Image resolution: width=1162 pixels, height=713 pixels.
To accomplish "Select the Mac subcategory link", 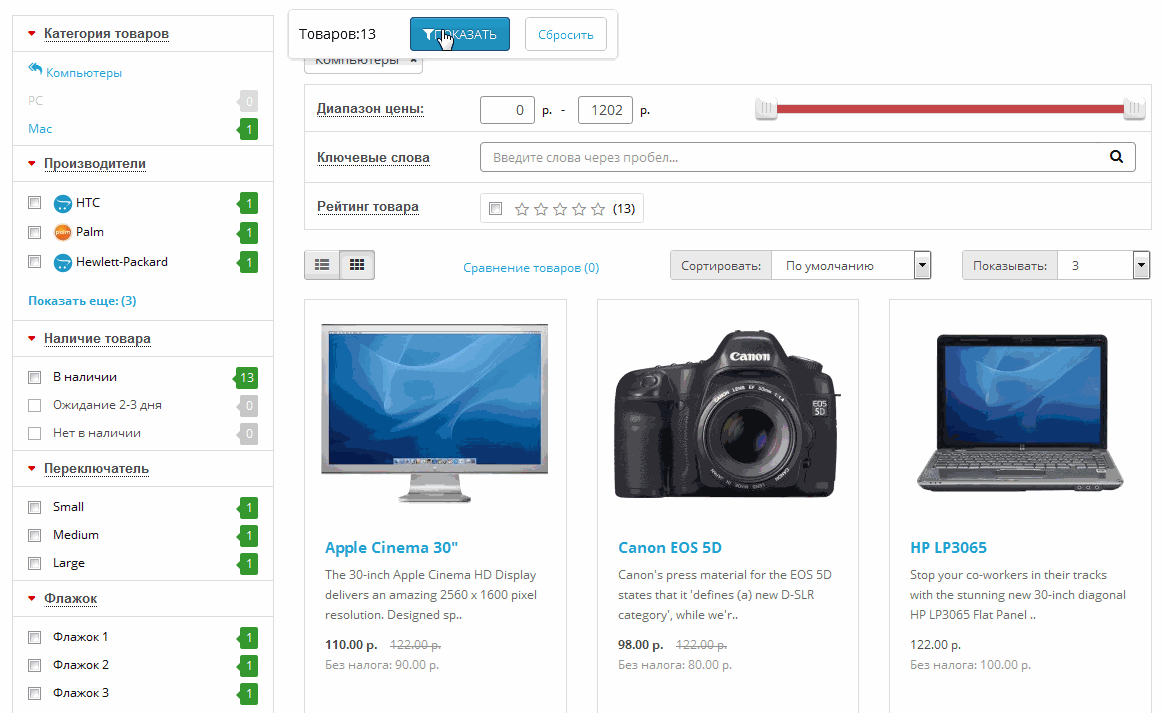I will 40,129.
